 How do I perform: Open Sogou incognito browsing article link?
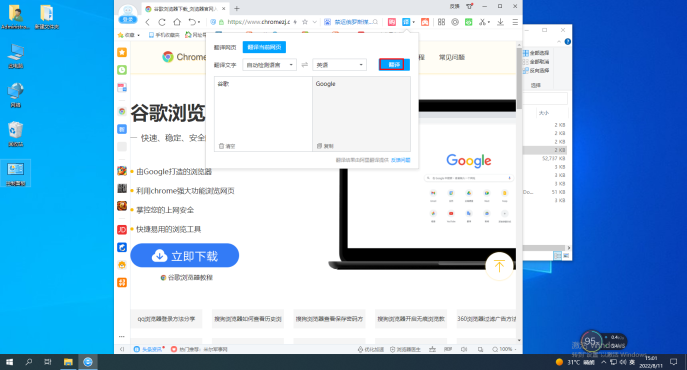pyautogui.click(x=411, y=319)
